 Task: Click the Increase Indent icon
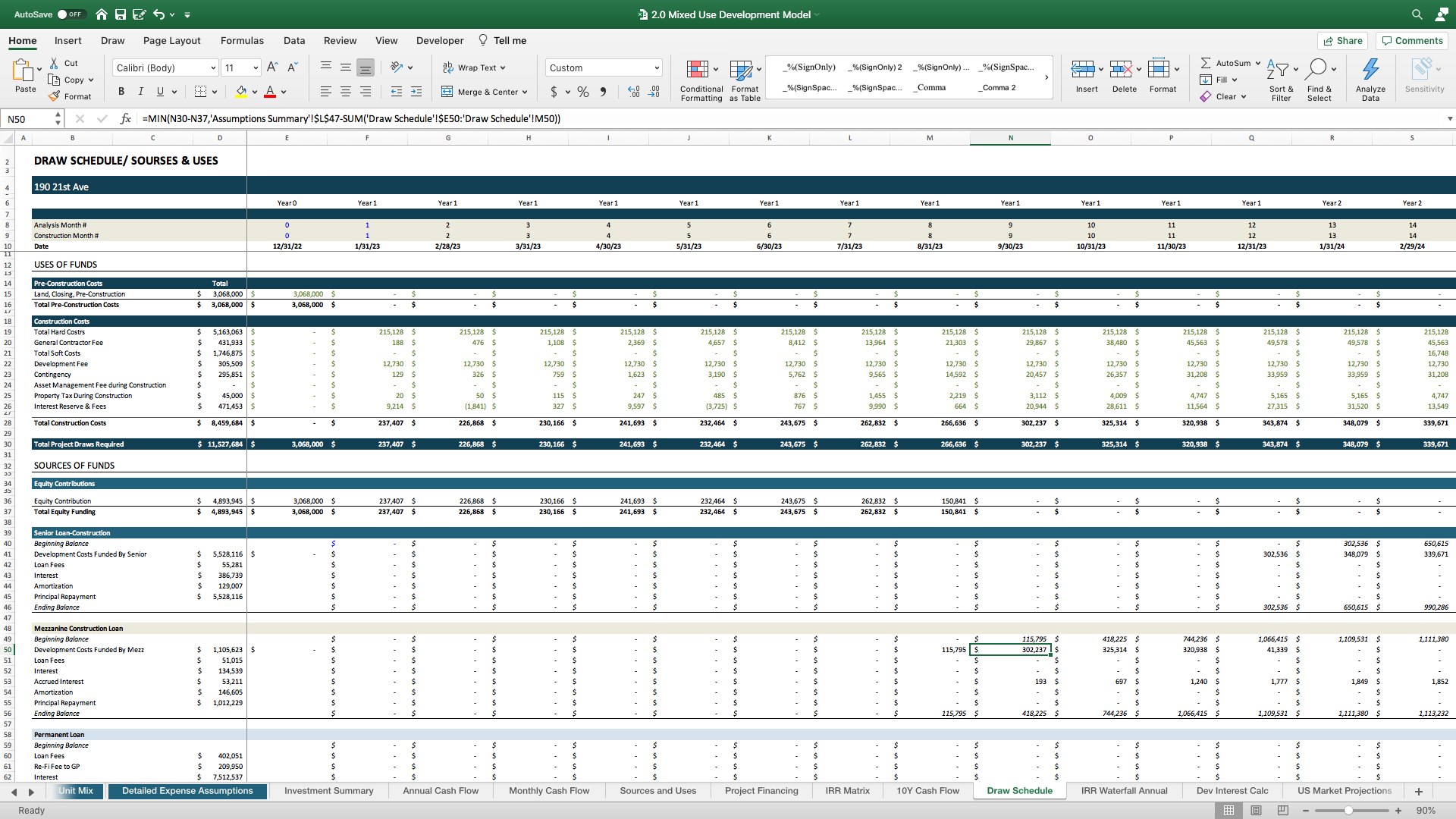(x=416, y=92)
